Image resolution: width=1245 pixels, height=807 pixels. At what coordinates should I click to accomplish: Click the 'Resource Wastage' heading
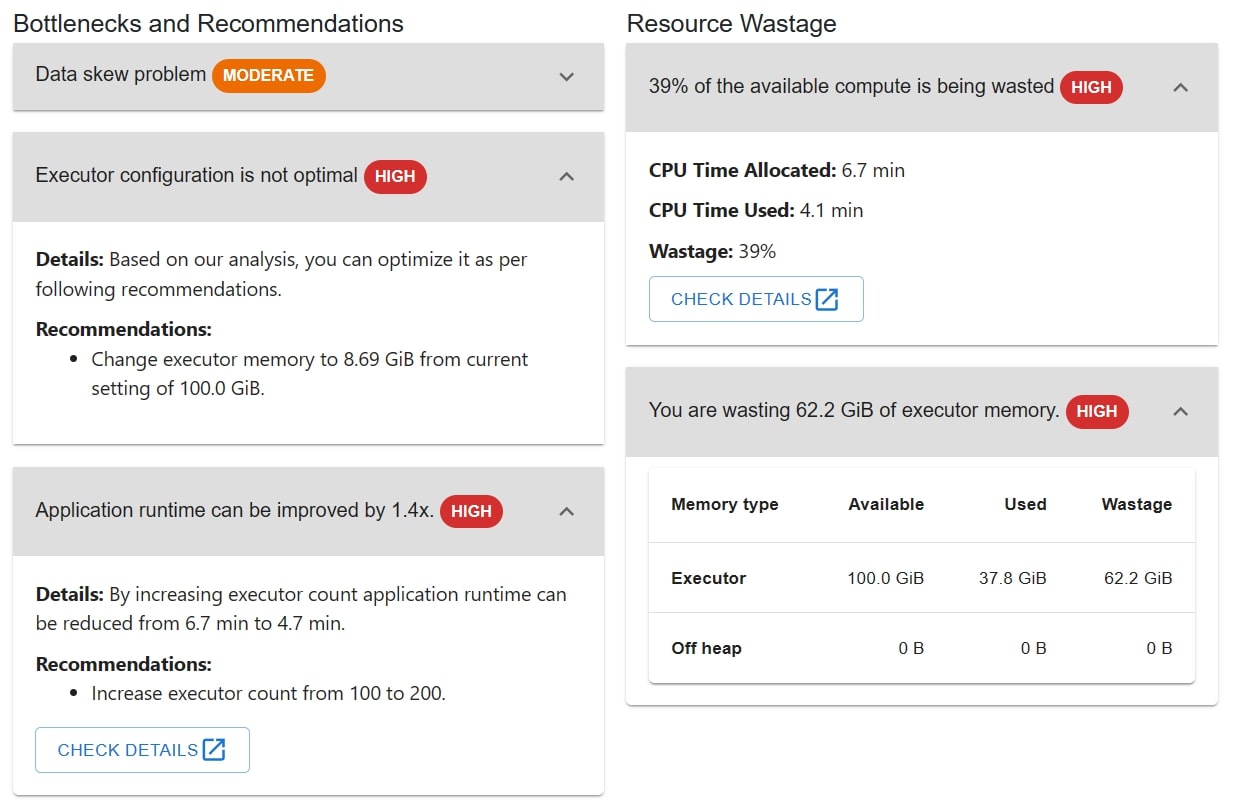click(731, 24)
